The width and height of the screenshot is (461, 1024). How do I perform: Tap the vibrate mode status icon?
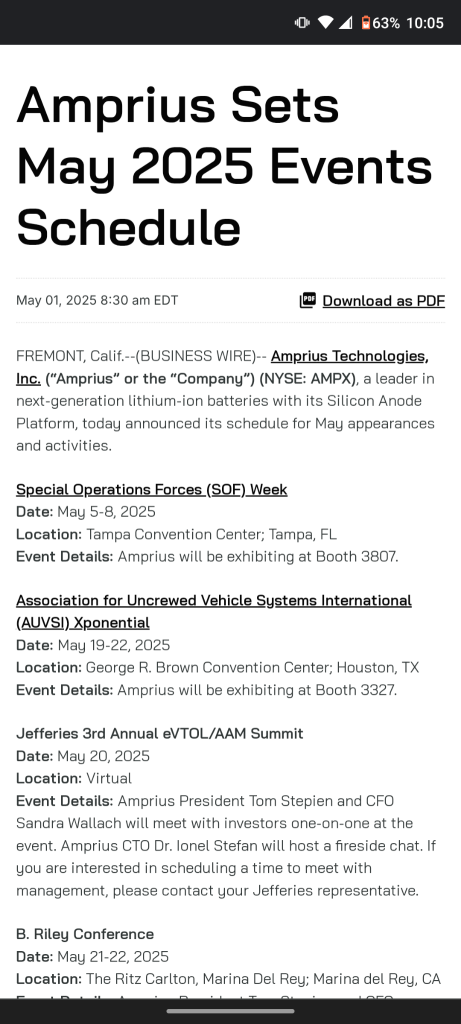(x=302, y=23)
